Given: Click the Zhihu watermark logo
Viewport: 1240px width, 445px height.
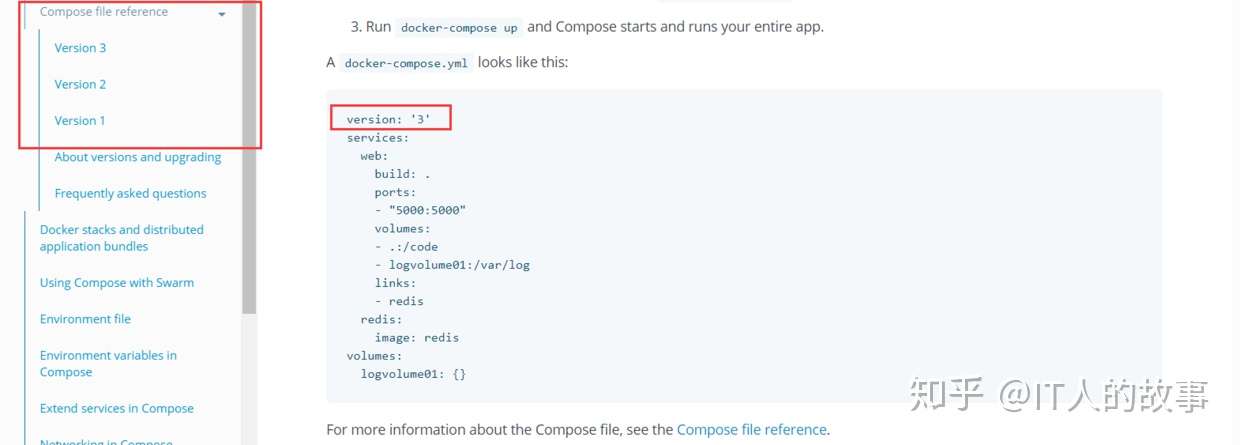Looking at the screenshot, I should point(946,394).
